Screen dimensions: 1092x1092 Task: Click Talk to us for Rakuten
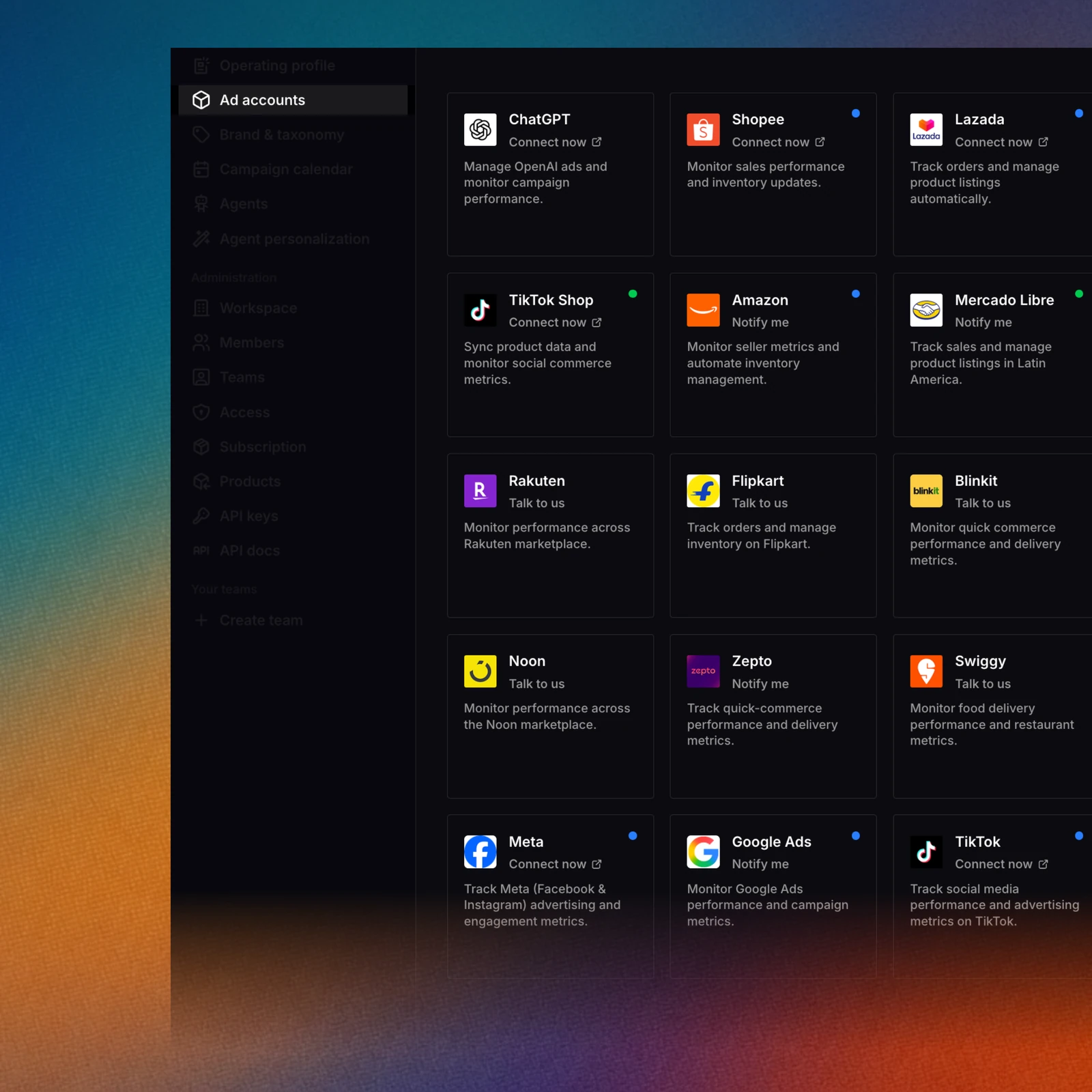click(x=537, y=503)
